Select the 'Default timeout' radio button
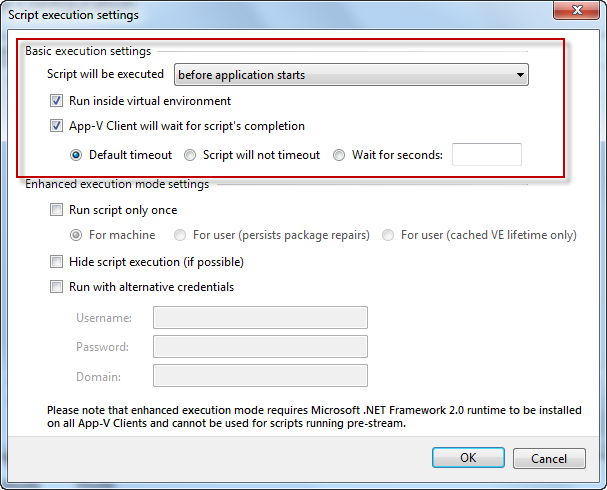 [76, 155]
